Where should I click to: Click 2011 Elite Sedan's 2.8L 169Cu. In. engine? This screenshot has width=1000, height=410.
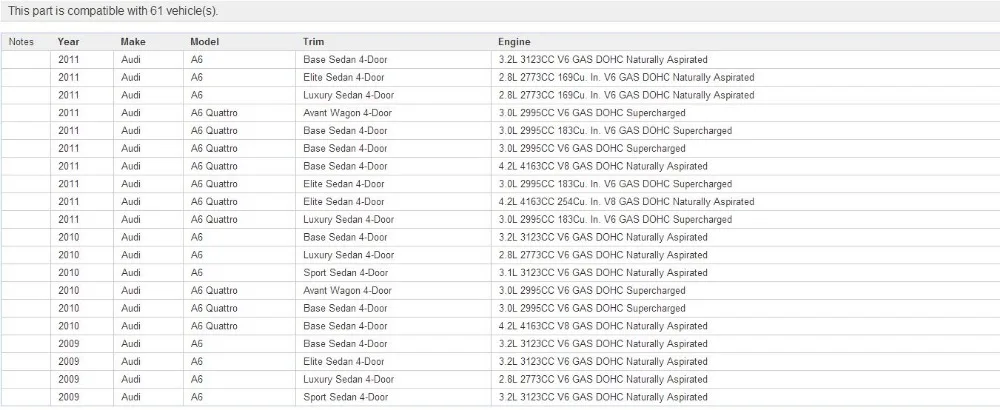[x=626, y=78]
